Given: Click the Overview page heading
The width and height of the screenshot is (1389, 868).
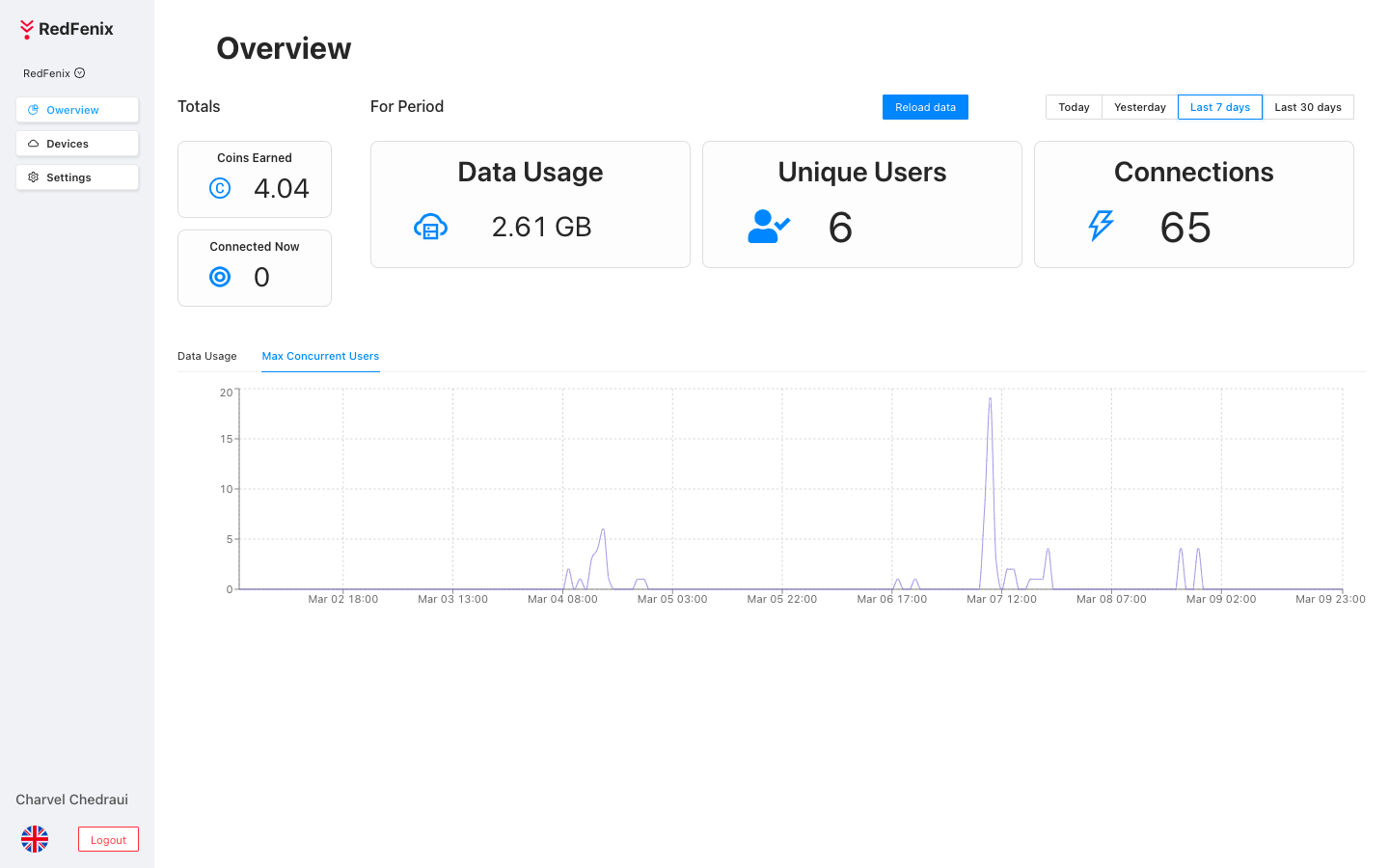Looking at the screenshot, I should pos(284,48).
